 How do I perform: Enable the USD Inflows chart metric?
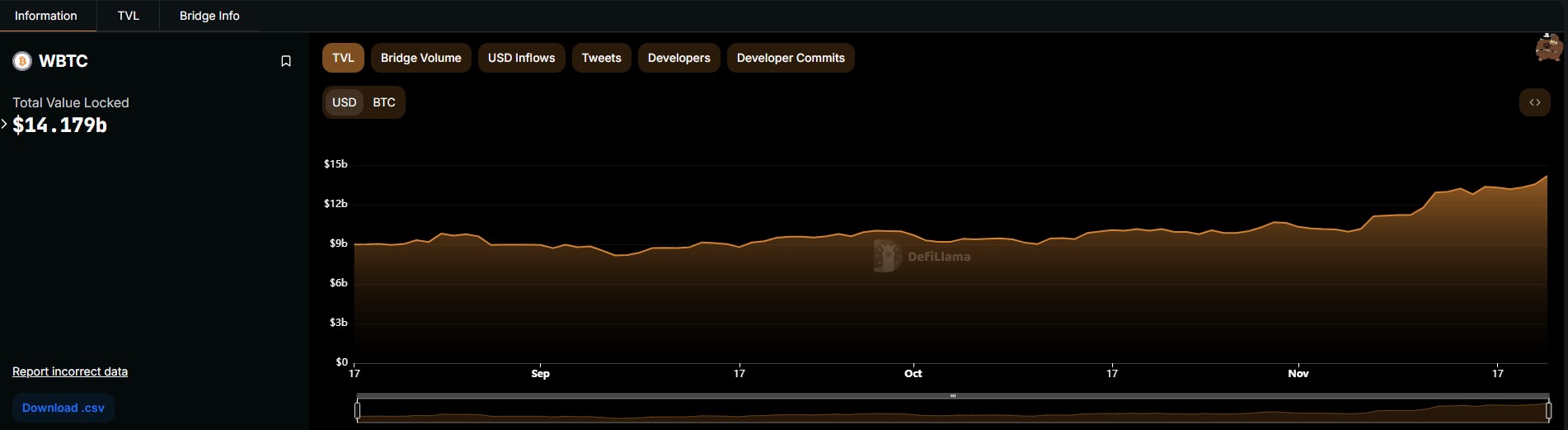pyautogui.click(x=521, y=58)
